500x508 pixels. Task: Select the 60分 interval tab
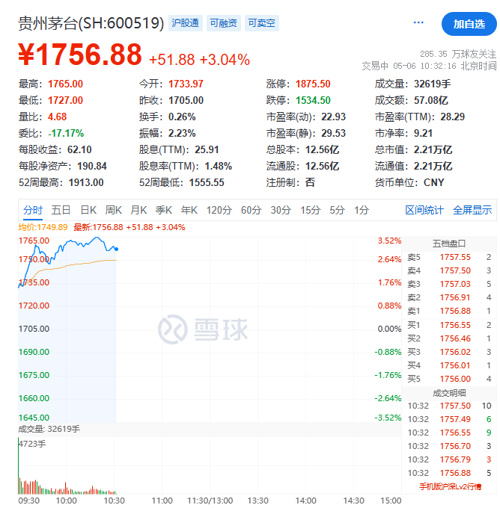point(251,210)
